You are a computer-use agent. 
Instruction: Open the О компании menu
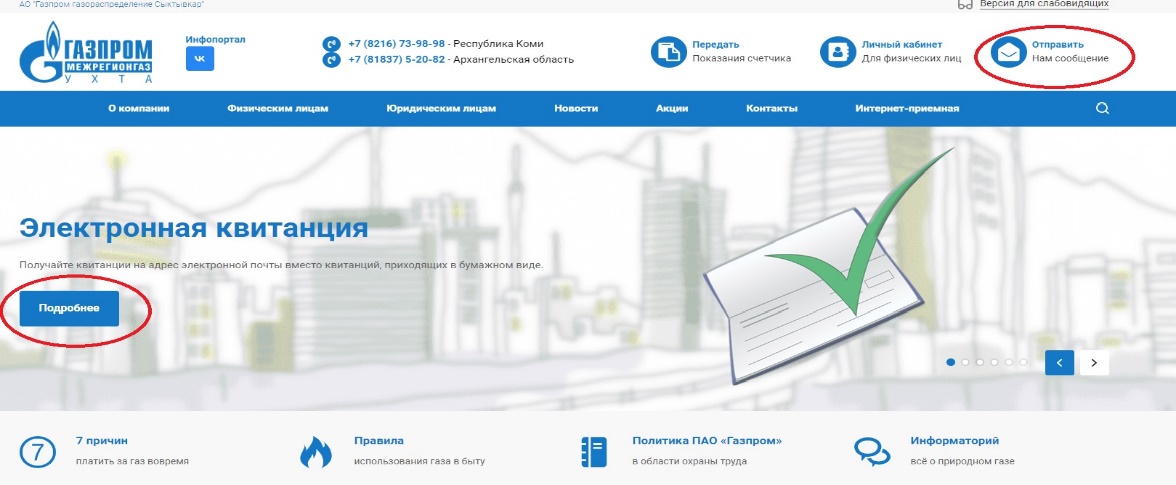click(x=139, y=109)
